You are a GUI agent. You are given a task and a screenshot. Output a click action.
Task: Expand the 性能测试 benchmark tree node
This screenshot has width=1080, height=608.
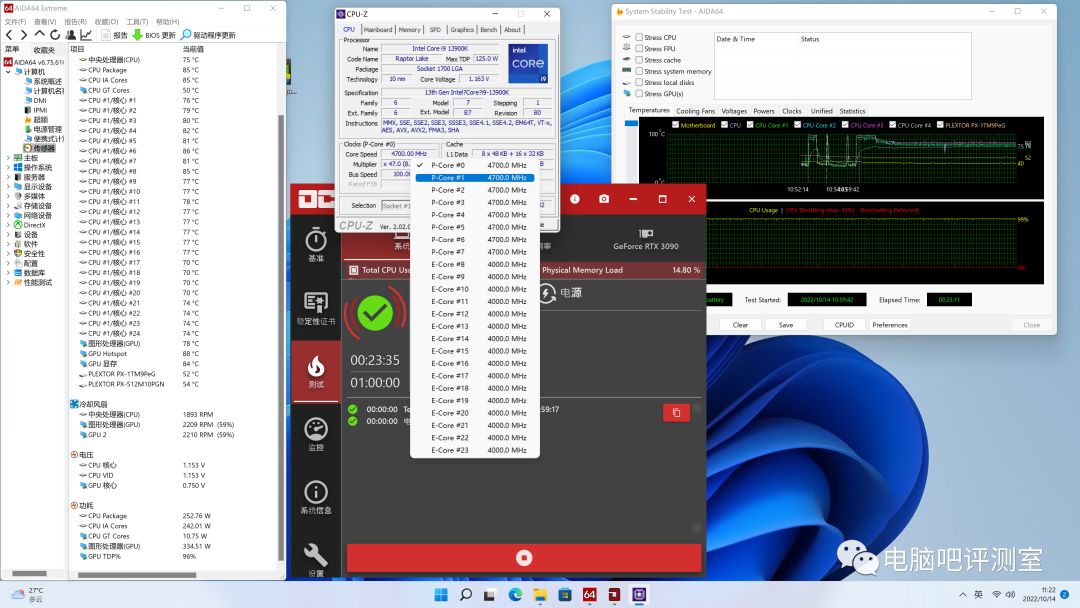[8, 282]
